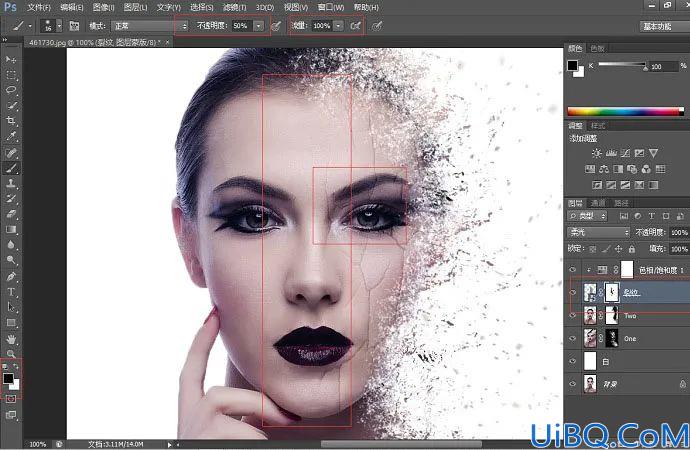Select the Healing Brush tool
690x450 pixels.
(11, 153)
